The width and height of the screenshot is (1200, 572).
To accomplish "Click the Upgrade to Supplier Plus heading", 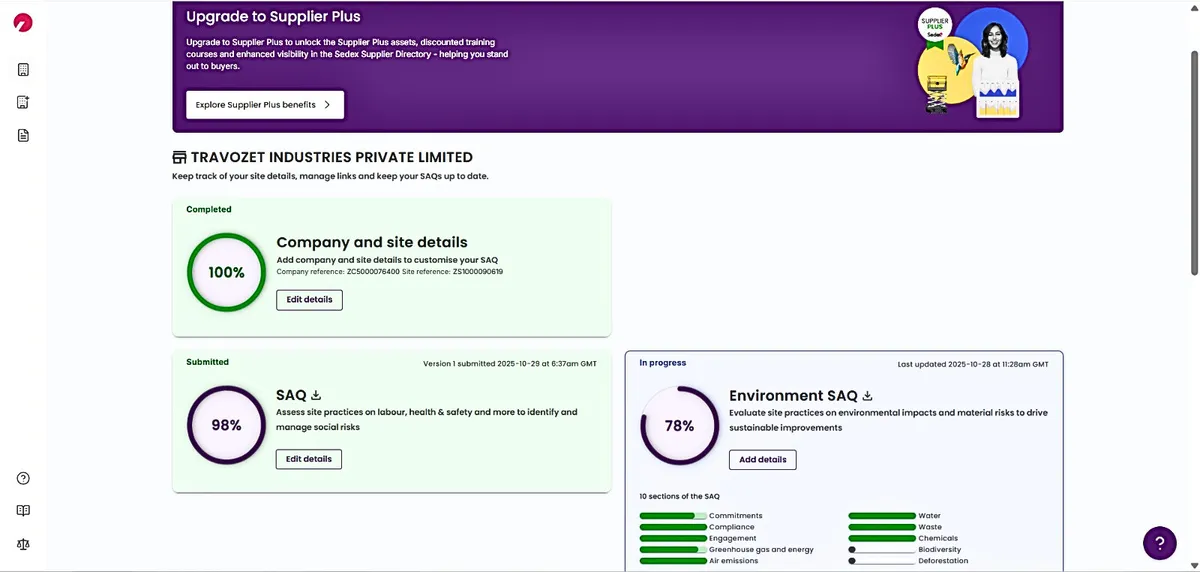I will point(273,17).
